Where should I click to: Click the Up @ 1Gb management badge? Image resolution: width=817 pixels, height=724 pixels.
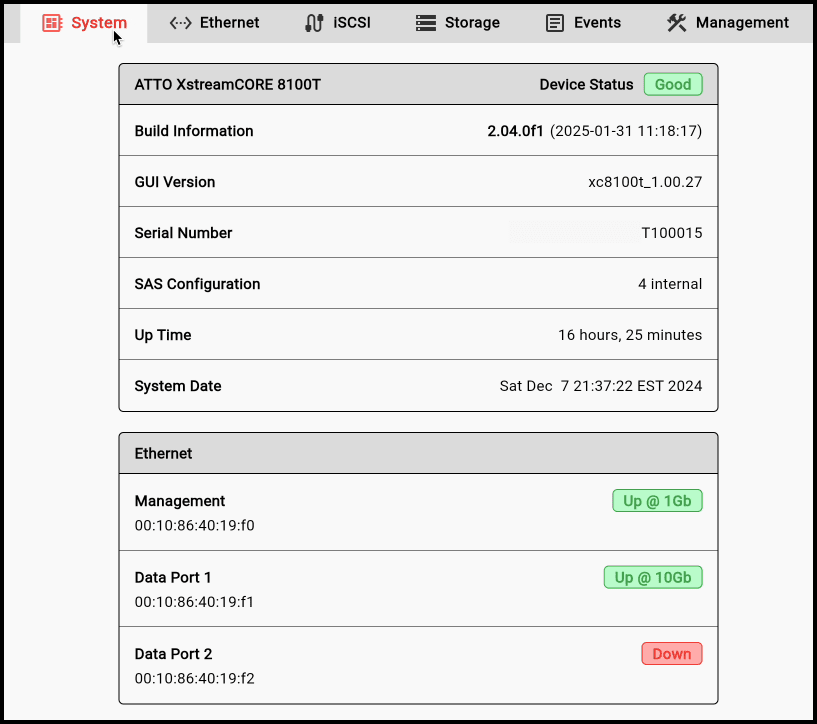pos(657,501)
